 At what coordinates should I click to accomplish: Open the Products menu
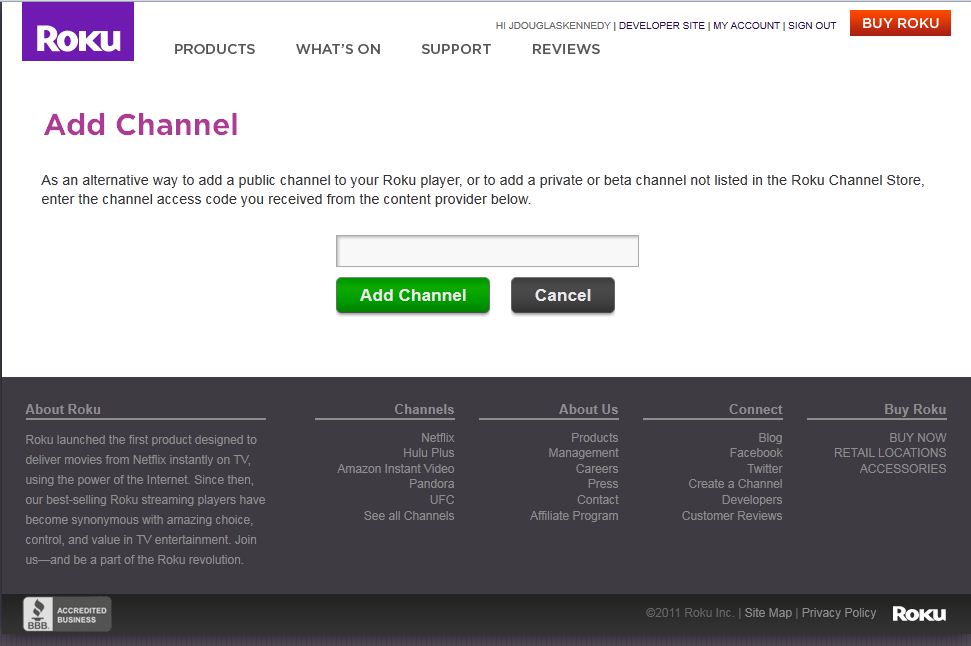coord(214,49)
